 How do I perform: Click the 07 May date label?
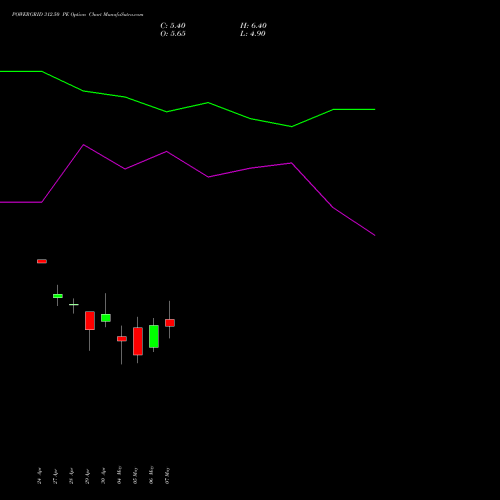tap(167, 475)
